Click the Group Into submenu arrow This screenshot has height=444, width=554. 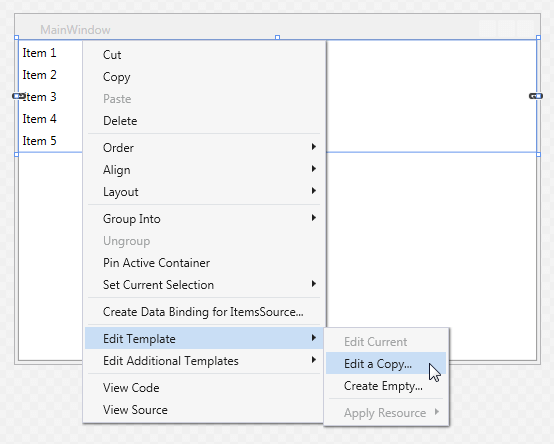coord(313,218)
